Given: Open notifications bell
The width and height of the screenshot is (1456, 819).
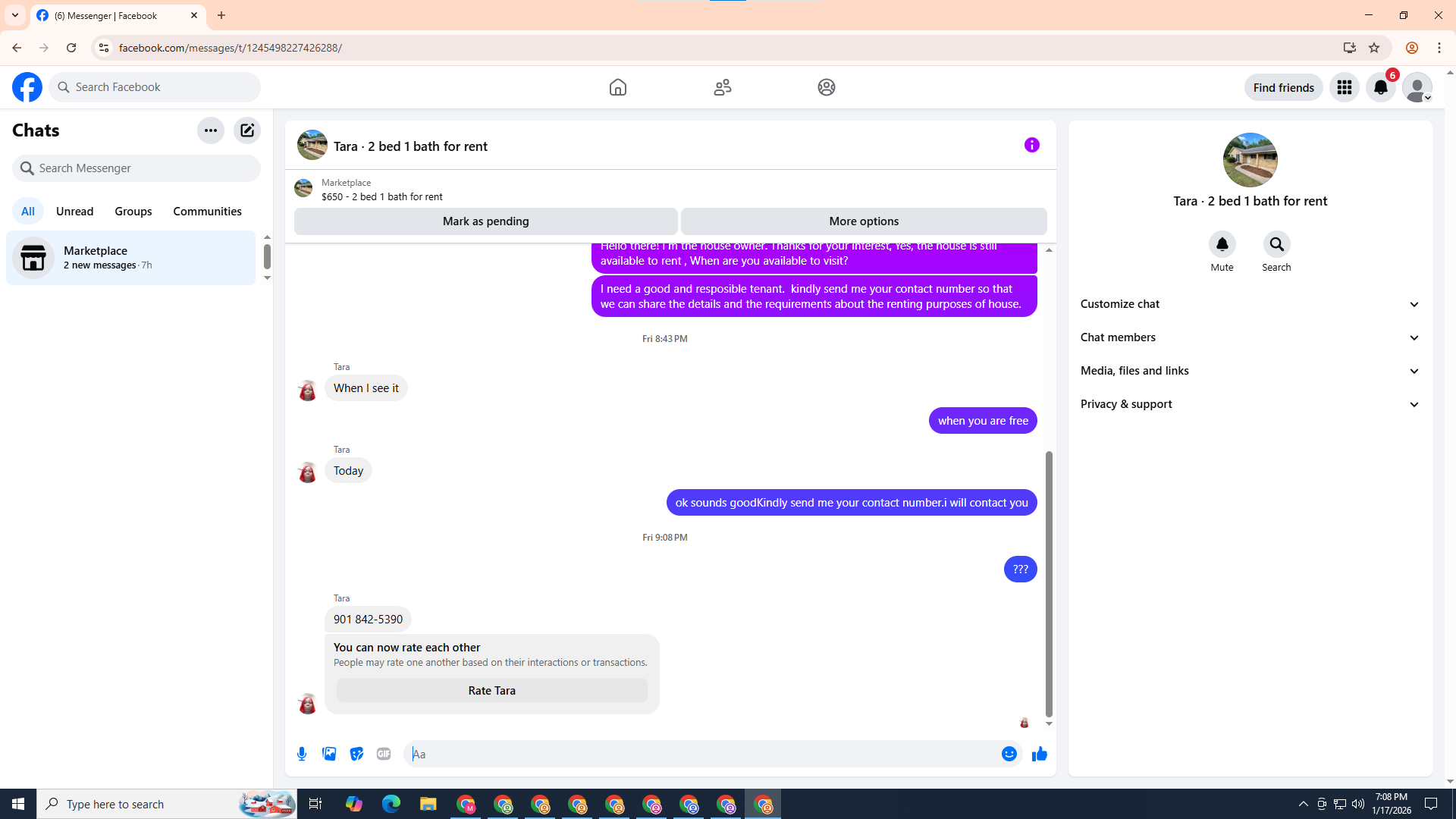Looking at the screenshot, I should coord(1380,87).
